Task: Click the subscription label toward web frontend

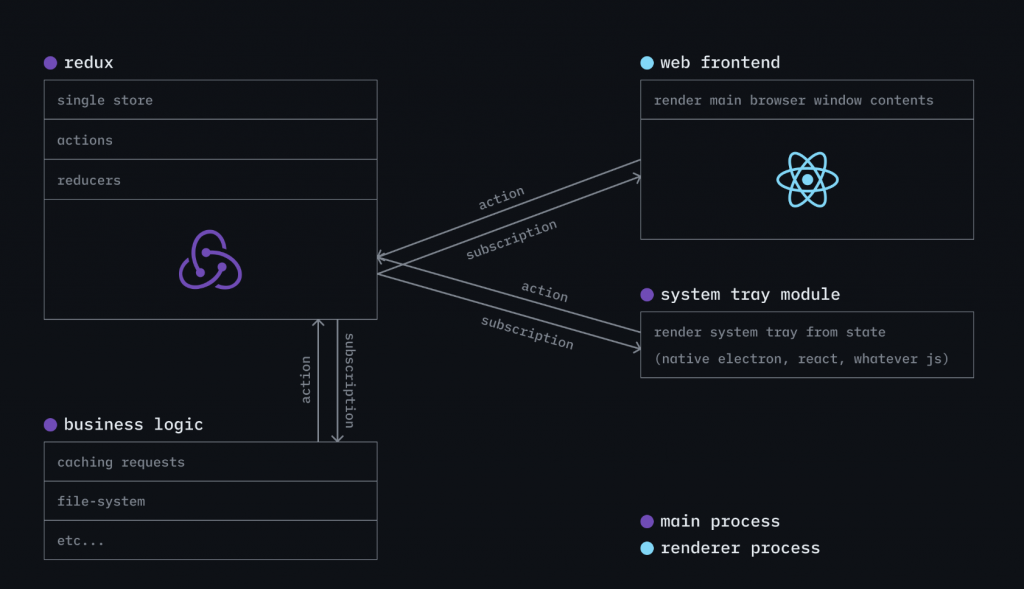Action: pos(511,240)
